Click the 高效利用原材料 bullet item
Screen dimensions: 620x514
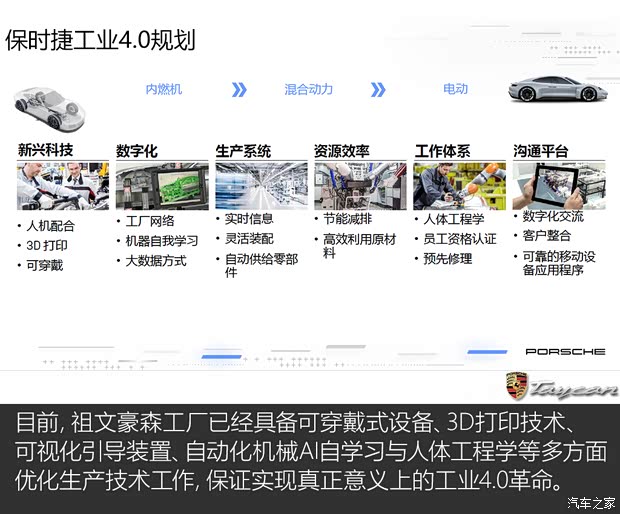pos(356,246)
